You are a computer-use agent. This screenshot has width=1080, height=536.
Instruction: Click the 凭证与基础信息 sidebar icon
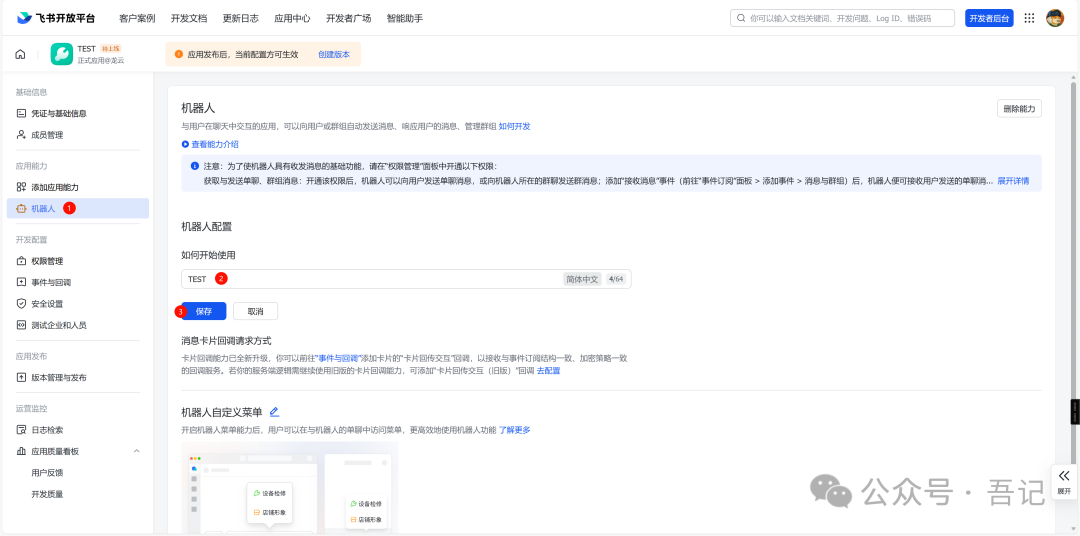[21, 113]
